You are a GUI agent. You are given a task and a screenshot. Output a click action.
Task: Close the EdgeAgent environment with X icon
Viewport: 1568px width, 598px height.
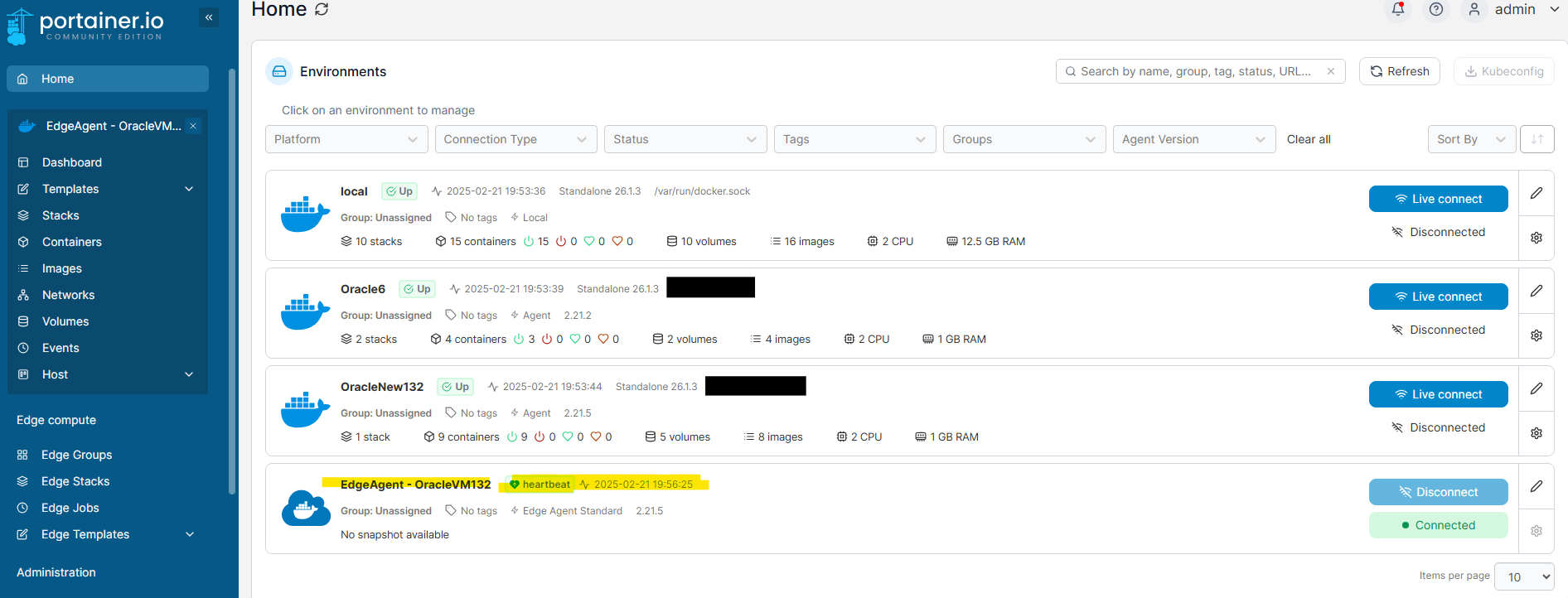(x=193, y=126)
